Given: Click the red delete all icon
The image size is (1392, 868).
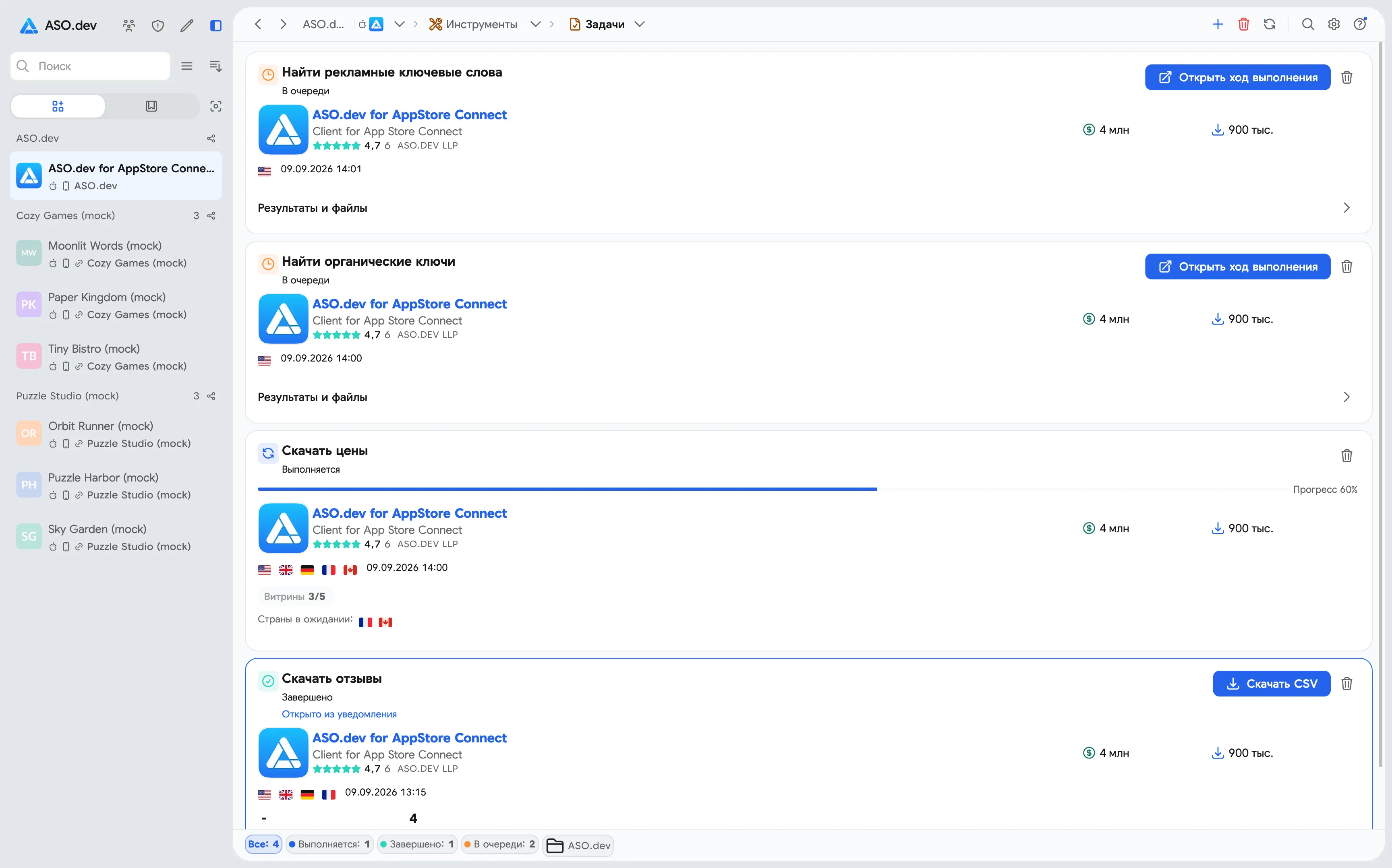Looking at the screenshot, I should click(x=1244, y=24).
